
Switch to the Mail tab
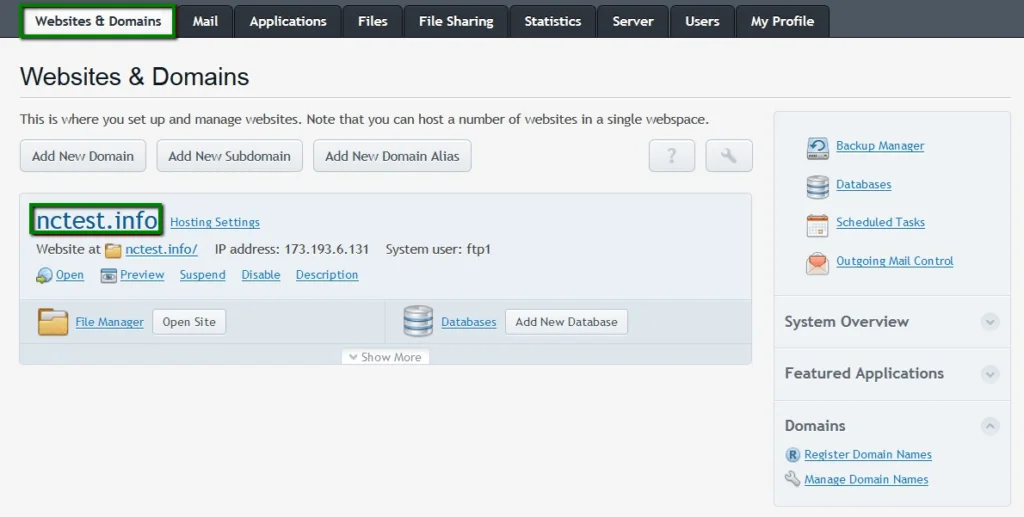[205, 21]
